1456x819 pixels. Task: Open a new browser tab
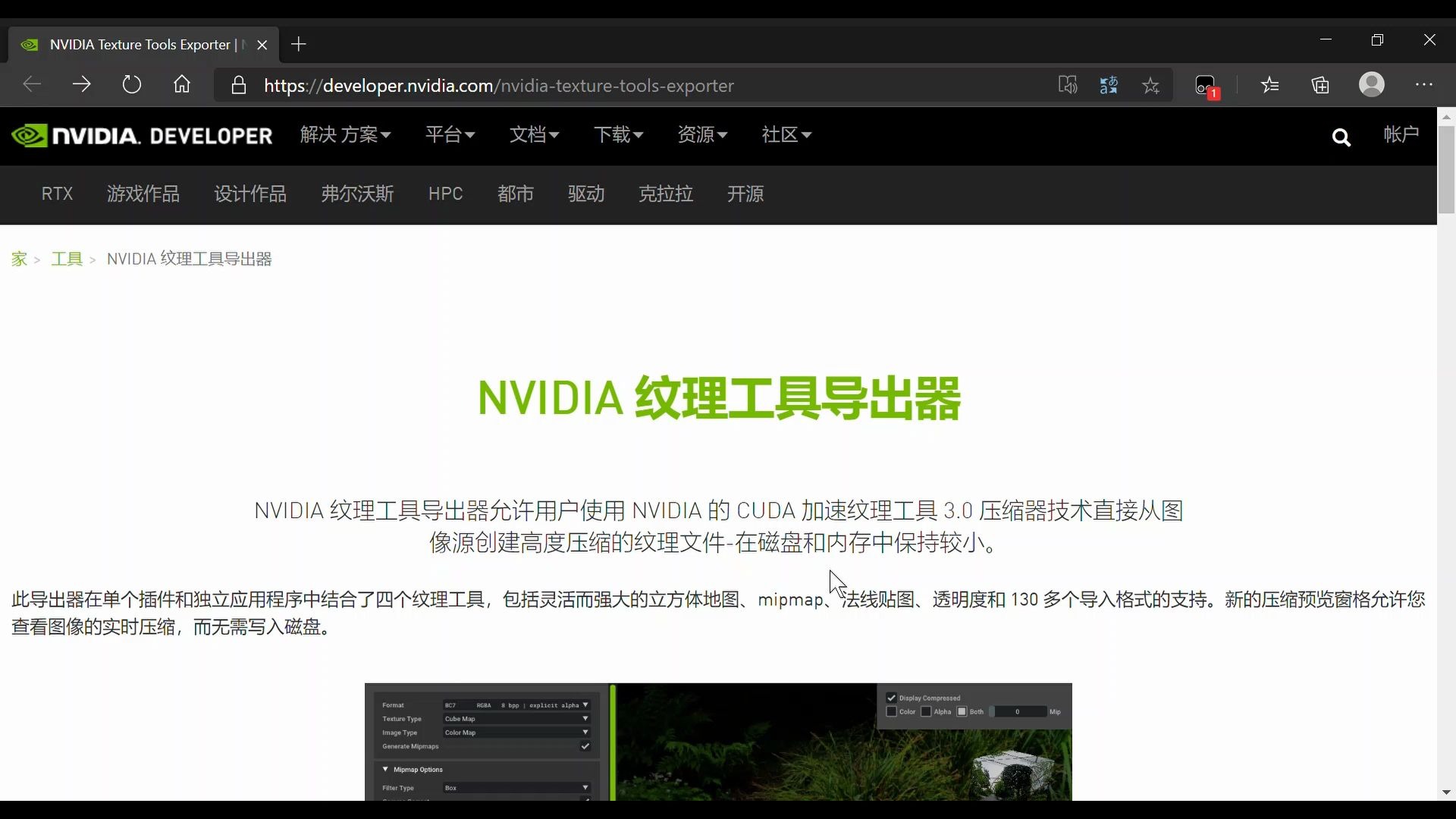click(299, 45)
